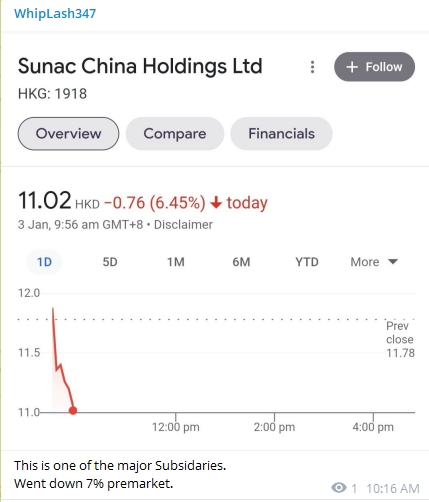Open the three-dot more options menu
The width and height of the screenshot is (429, 502).
click(312, 67)
